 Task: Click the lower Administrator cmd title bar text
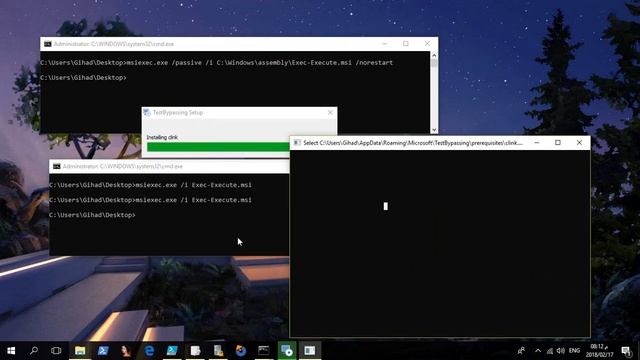[x=123, y=166]
